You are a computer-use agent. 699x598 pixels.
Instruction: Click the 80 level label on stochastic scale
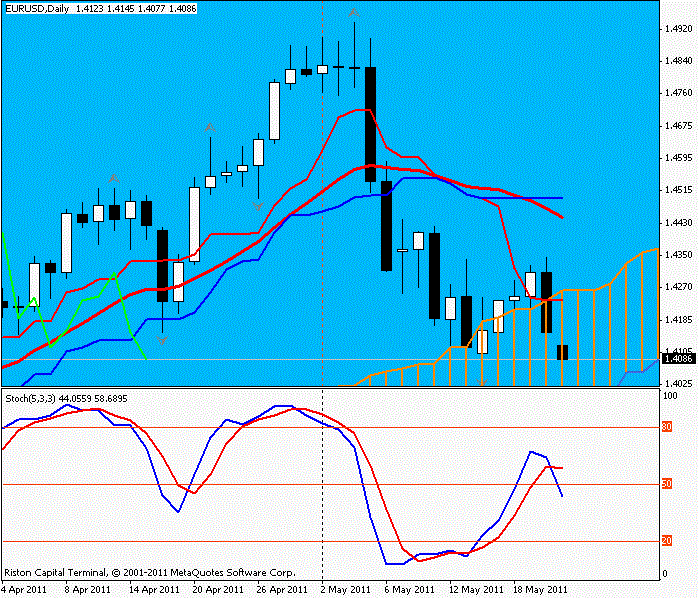click(667, 427)
